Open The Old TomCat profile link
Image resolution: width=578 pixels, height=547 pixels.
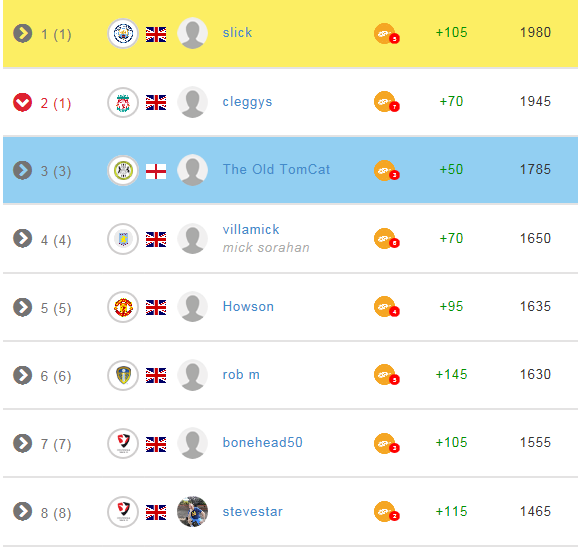tap(276, 169)
